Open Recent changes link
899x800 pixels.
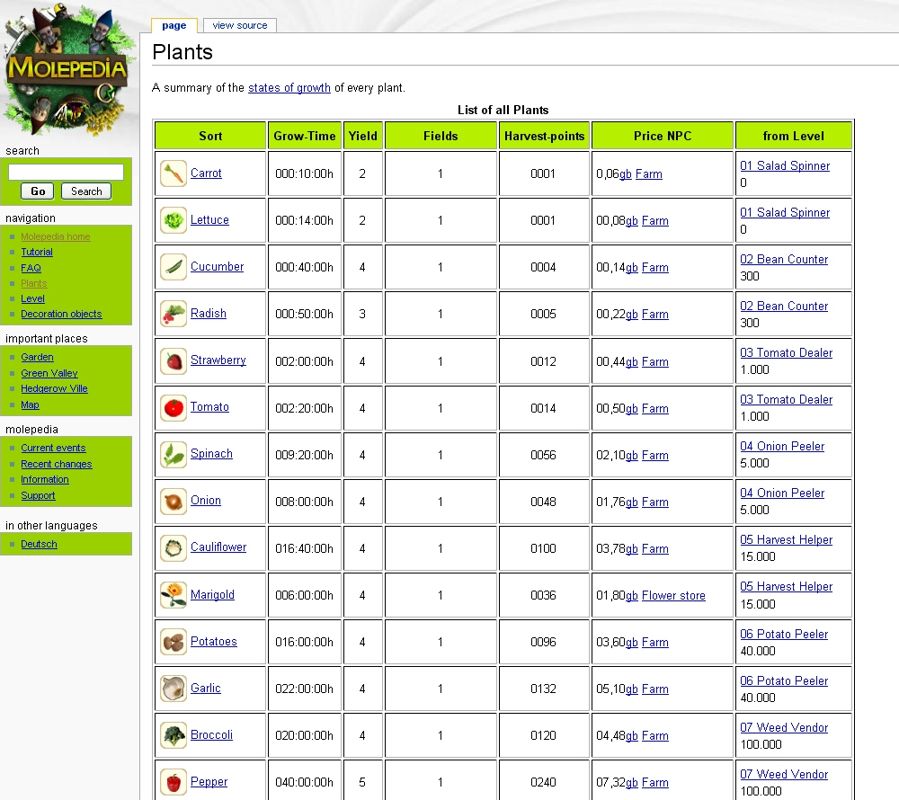point(56,464)
